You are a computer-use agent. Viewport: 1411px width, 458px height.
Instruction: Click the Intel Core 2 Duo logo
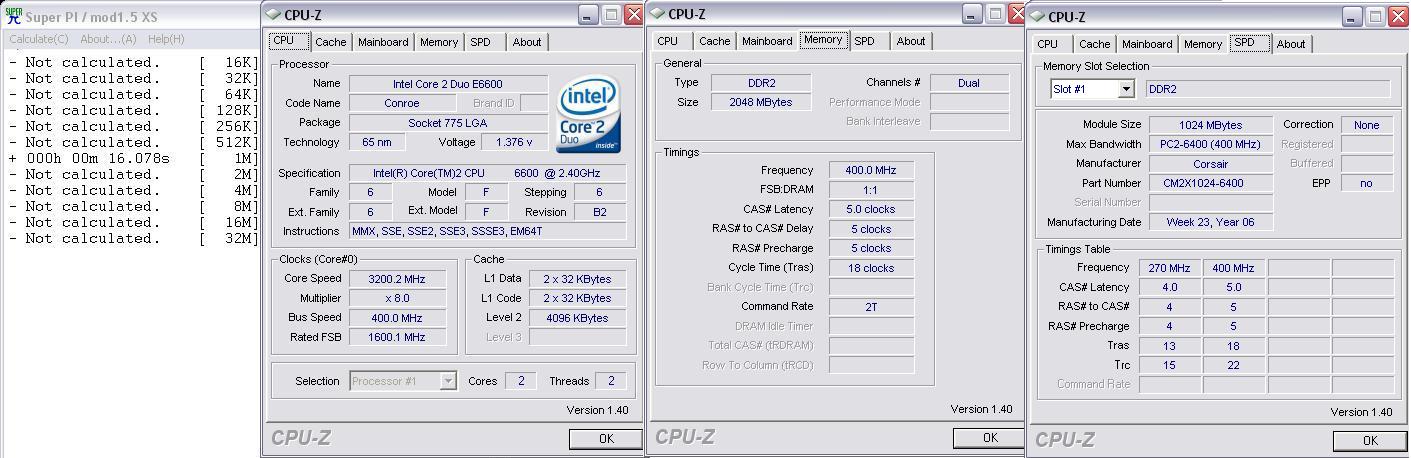click(588, 113)
